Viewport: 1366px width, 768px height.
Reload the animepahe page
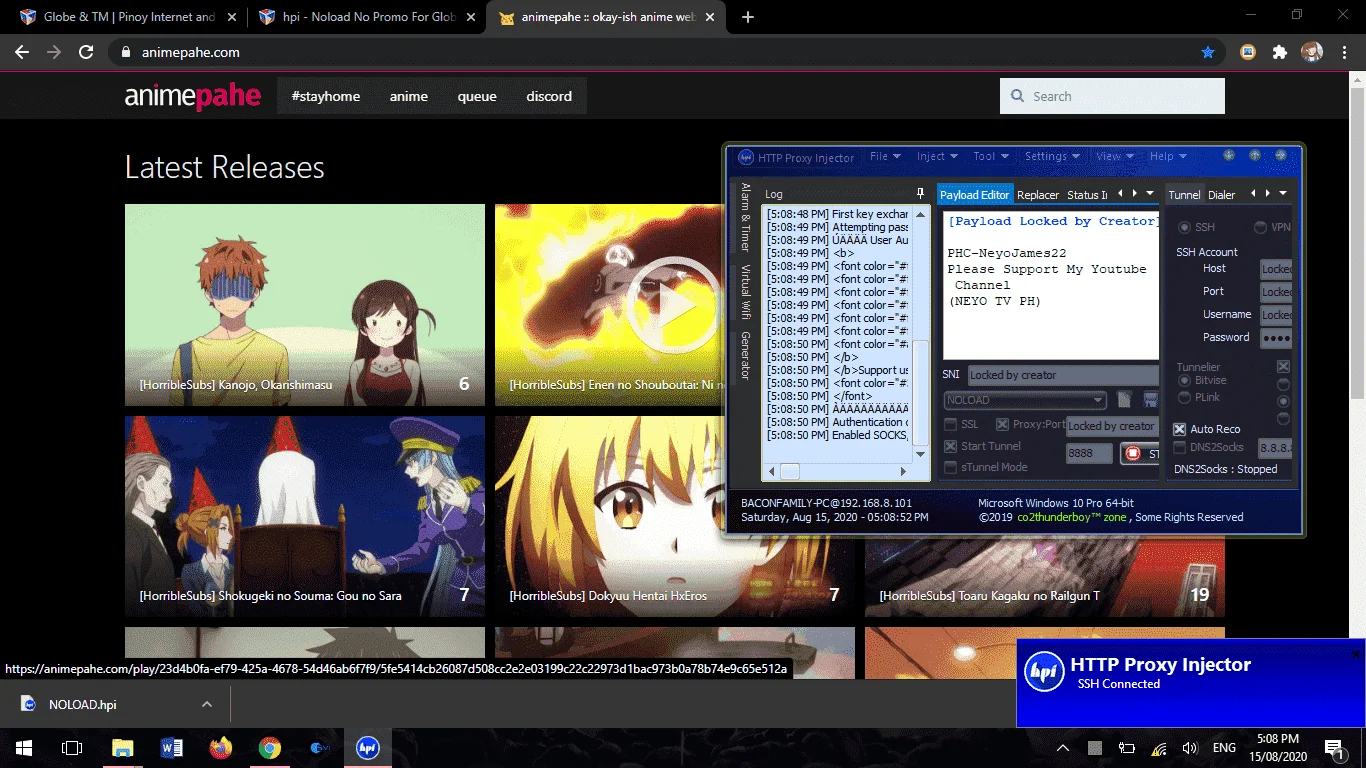tap(86, 52)
